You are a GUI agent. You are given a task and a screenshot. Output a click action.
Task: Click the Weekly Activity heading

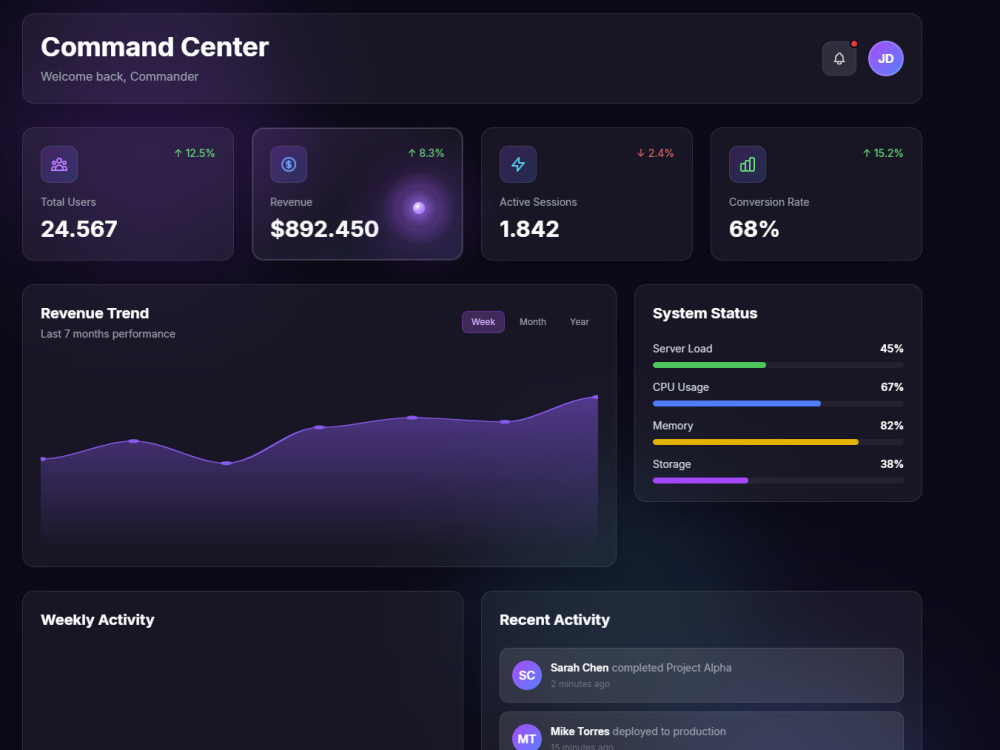[98, 620]
